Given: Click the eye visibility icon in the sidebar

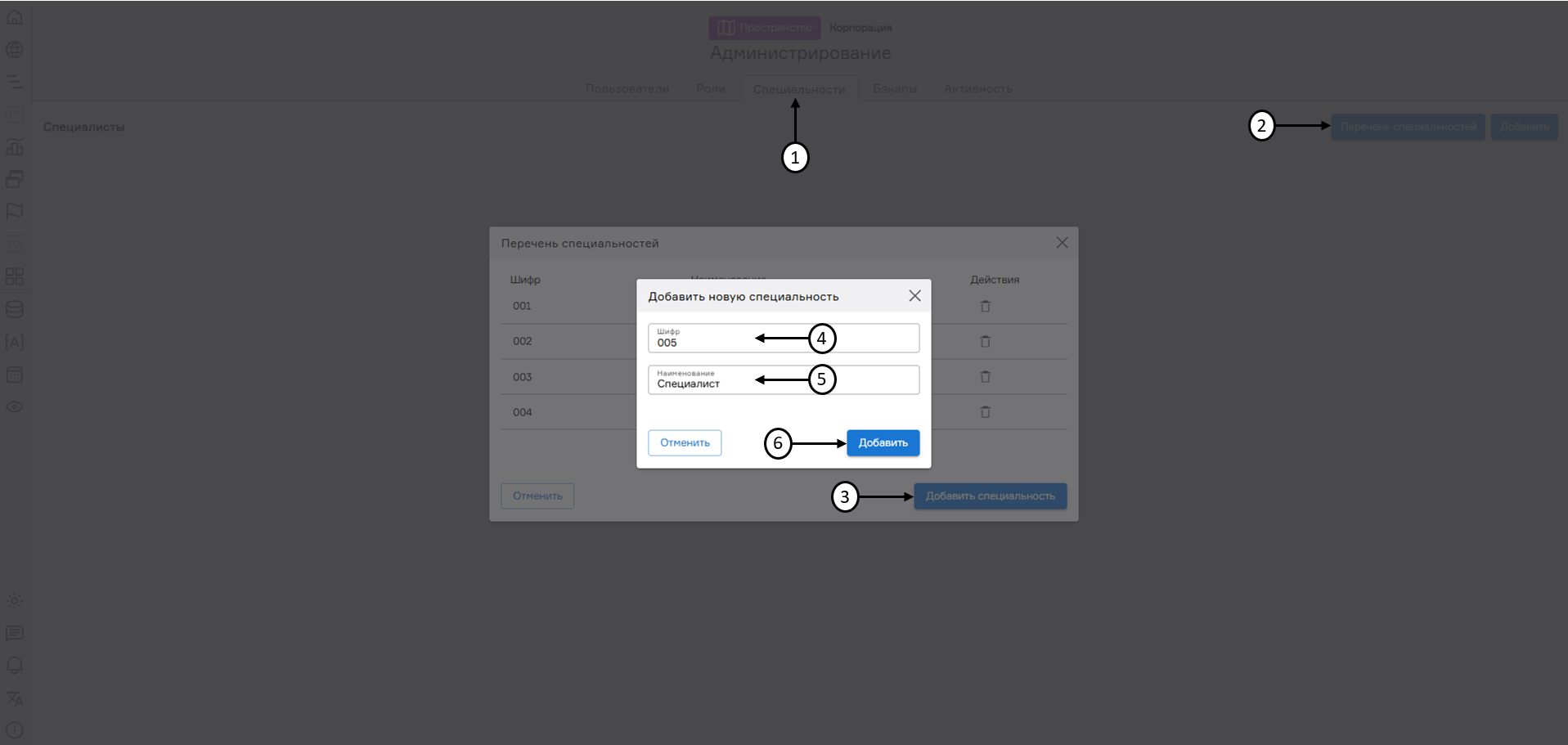Looking at the screenshot, I should click(x=15, y=406).
